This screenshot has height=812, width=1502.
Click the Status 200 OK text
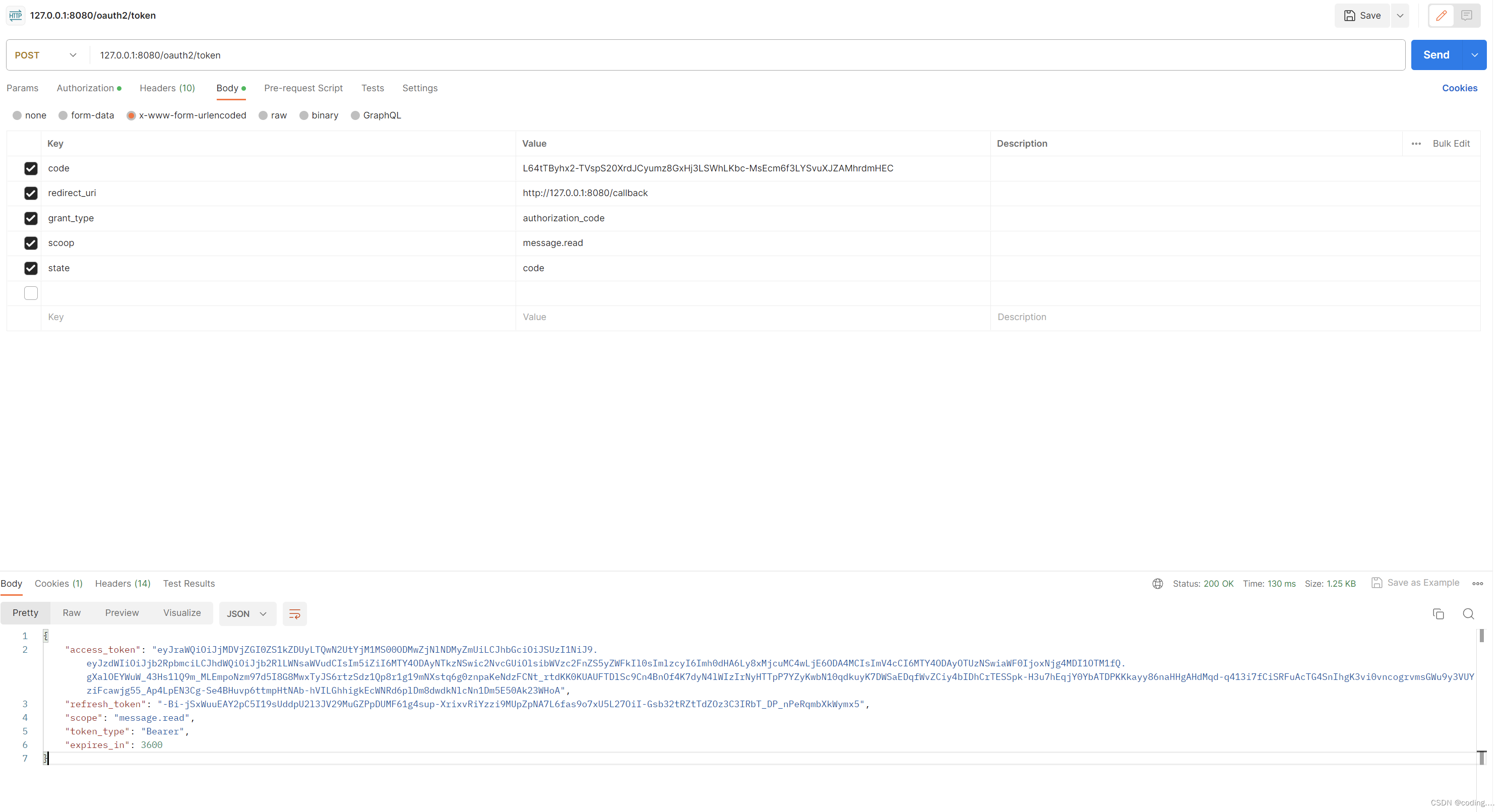[x=1202, y=584]
